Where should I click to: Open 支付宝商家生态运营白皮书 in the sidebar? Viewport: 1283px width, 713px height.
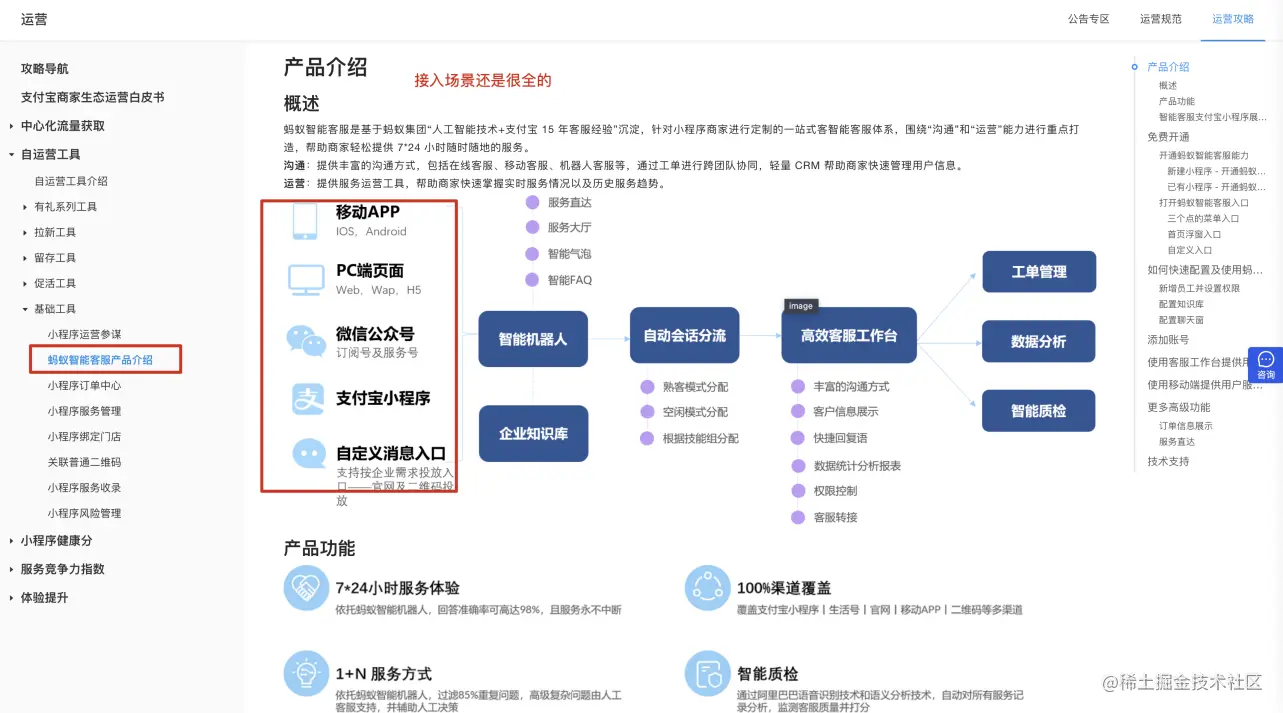click(x=93, y=97)
